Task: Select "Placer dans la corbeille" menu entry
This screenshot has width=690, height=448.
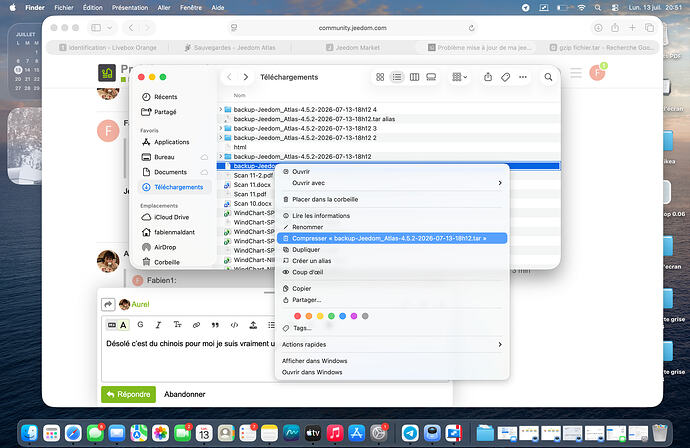Action: click(392, 199)
